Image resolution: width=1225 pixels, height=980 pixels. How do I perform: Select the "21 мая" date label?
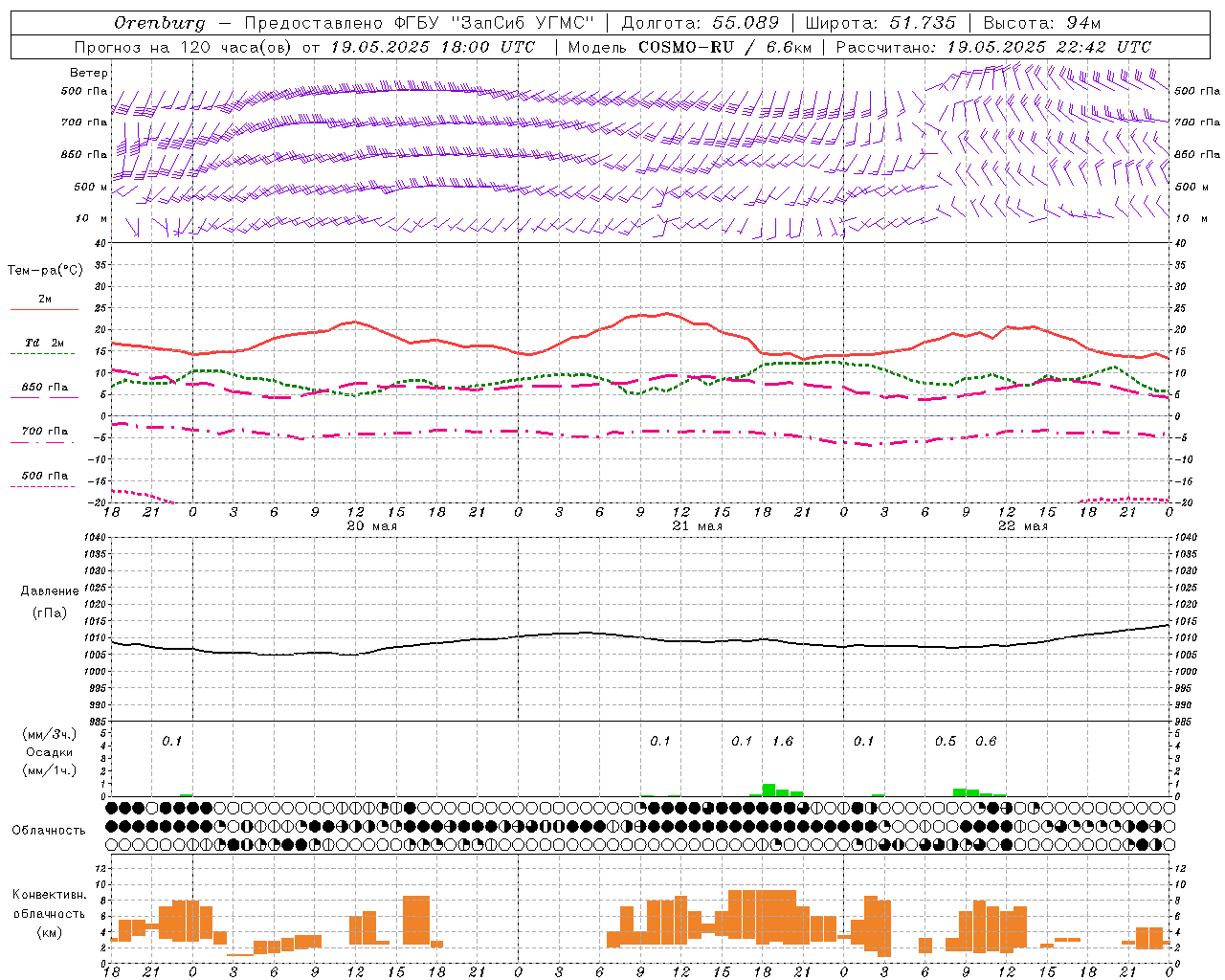coord(698,526)
